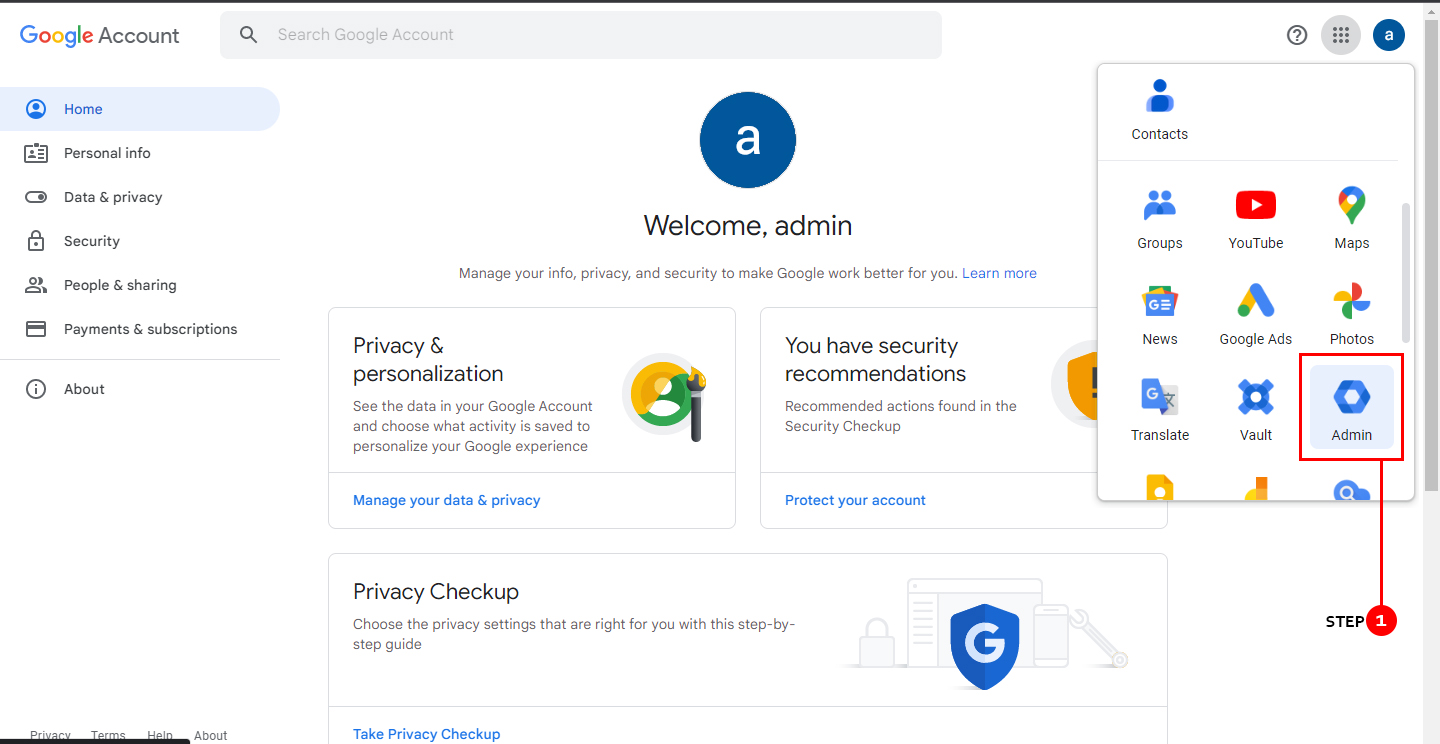Click the account avatar in the top bar
This screenshot has height=744, width=1440.
click(1389, 34)
